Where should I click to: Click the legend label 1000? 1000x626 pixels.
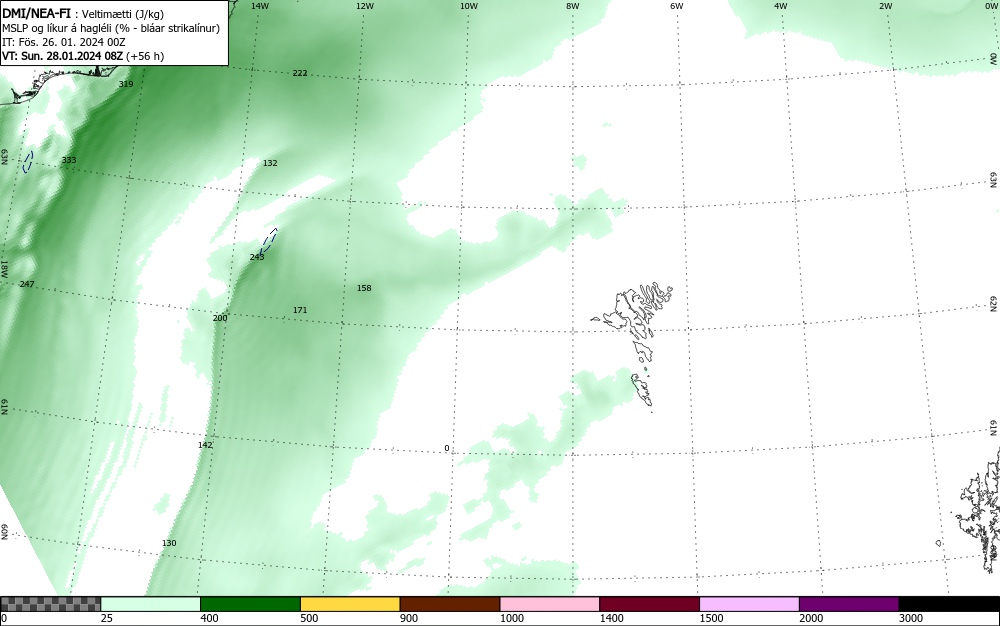(x=511, y=618)
